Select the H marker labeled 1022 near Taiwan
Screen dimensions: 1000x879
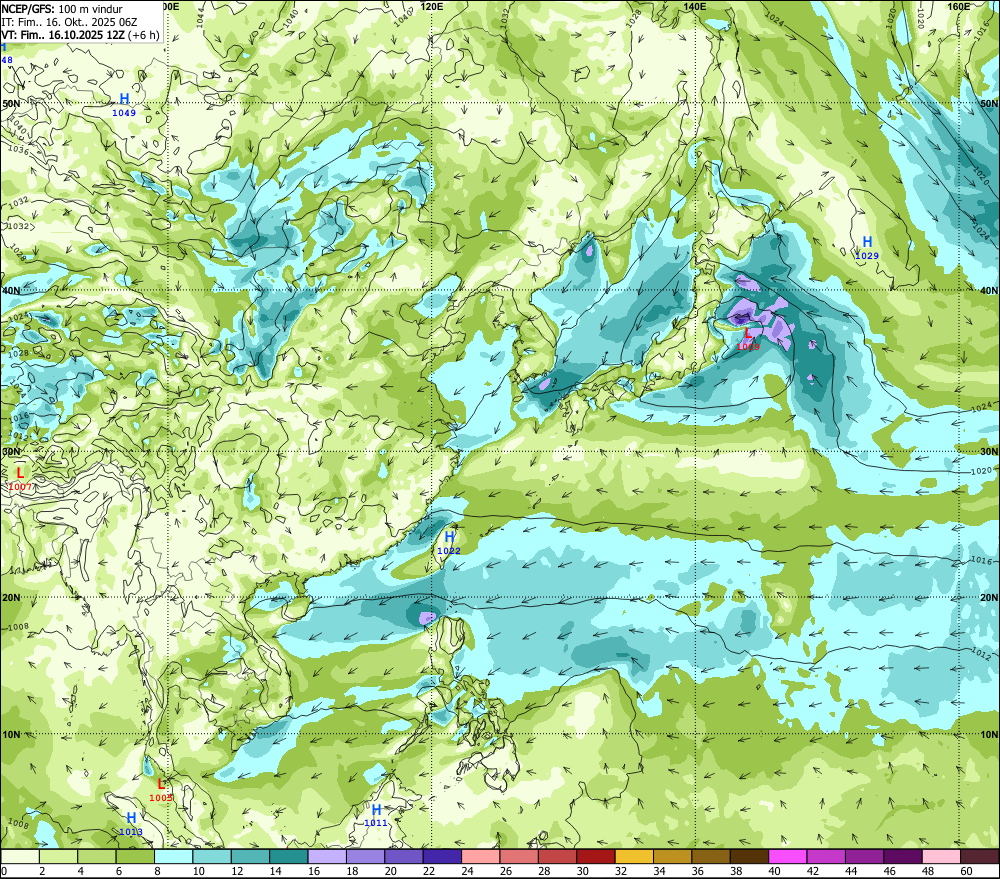[449, 536]
